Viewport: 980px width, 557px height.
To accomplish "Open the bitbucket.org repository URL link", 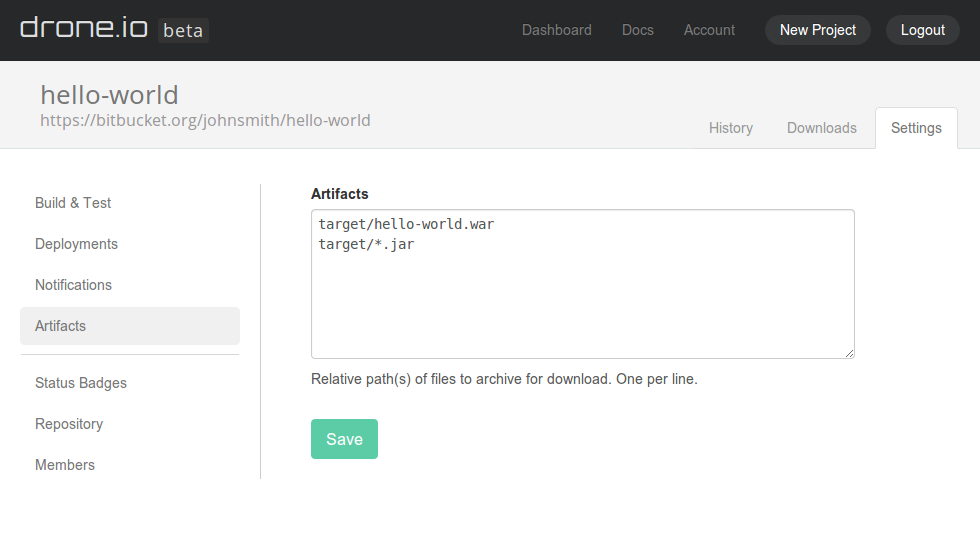I will click(205, 121).
